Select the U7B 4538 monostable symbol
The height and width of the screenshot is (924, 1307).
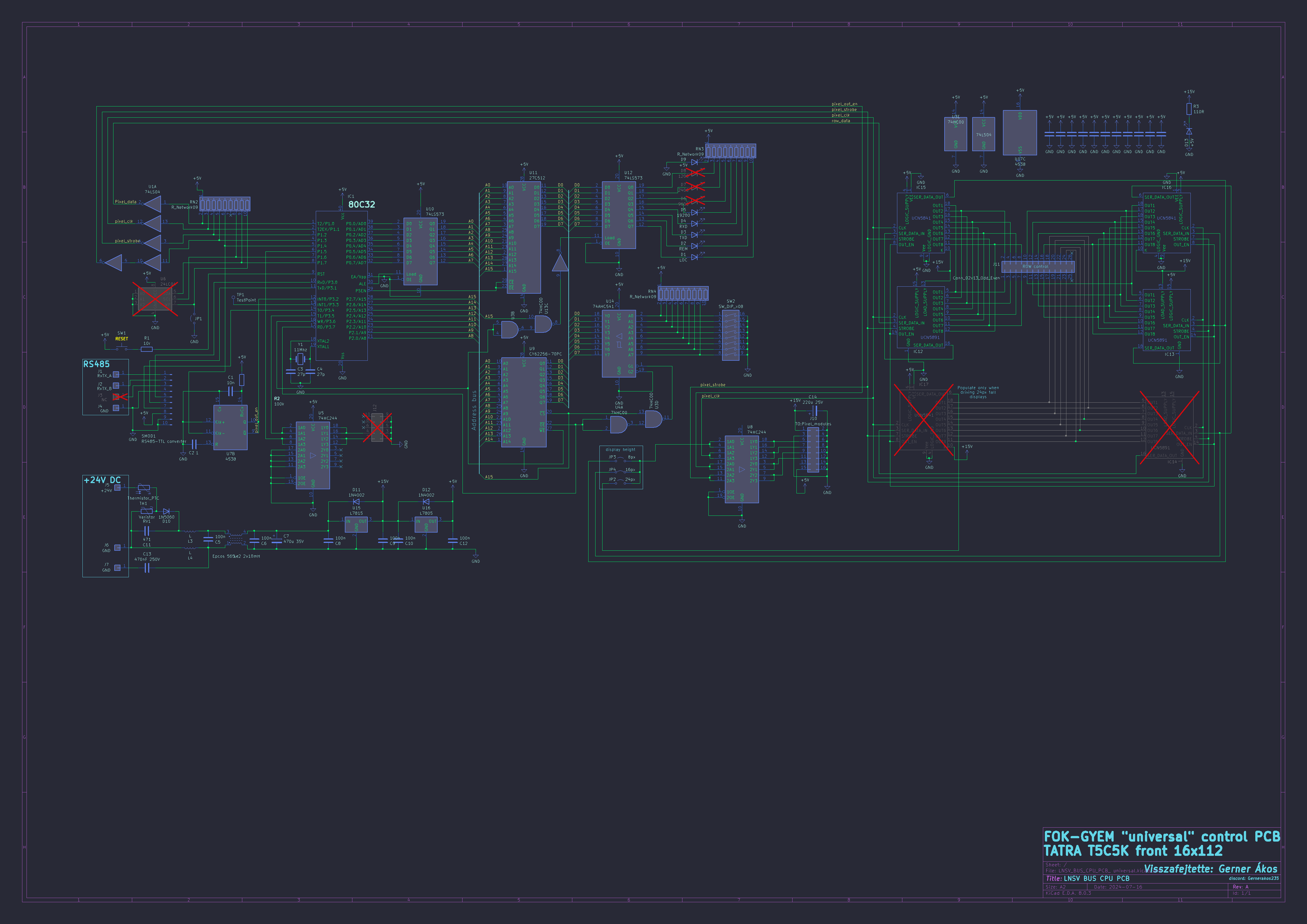tap(231, 427)
